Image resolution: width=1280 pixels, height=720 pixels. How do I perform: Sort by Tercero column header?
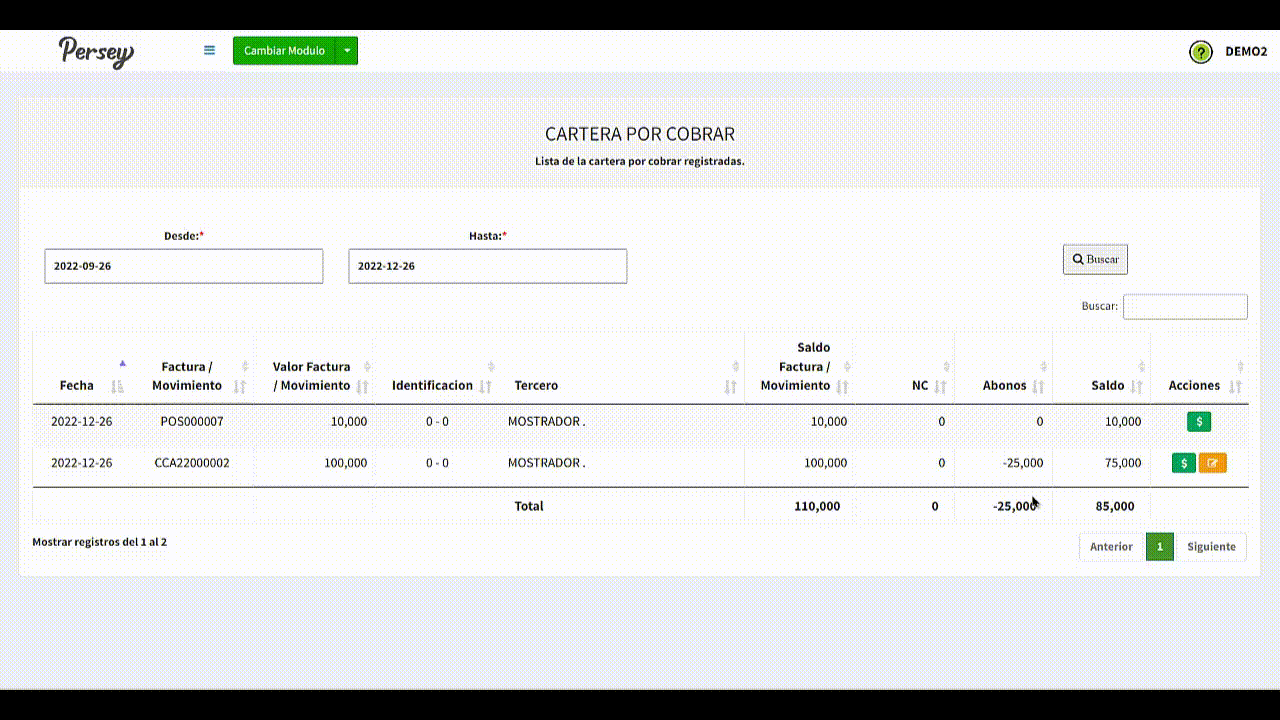pos(536,385)
